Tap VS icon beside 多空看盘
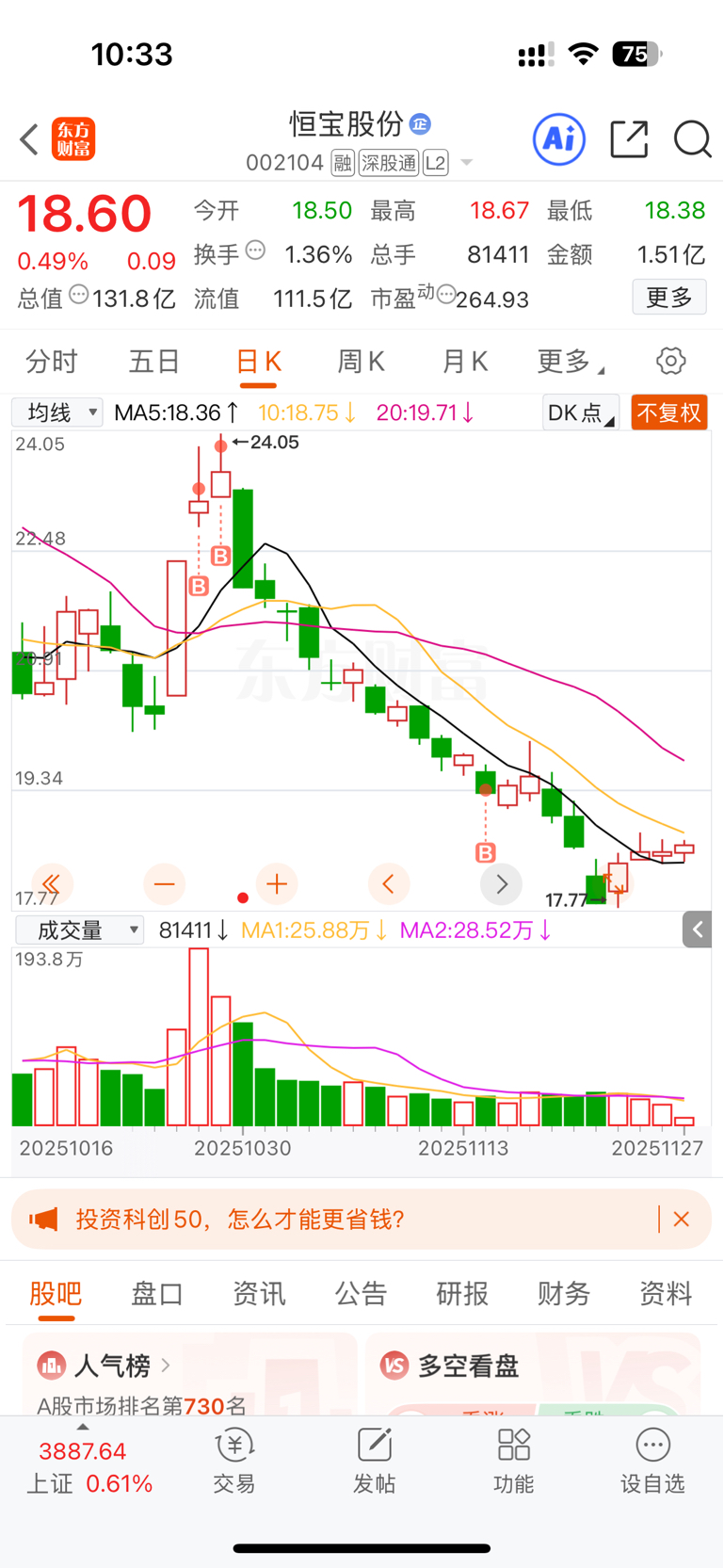Image resolution: width=724 pixels, height=1568 pixels. click(394, 1365)
